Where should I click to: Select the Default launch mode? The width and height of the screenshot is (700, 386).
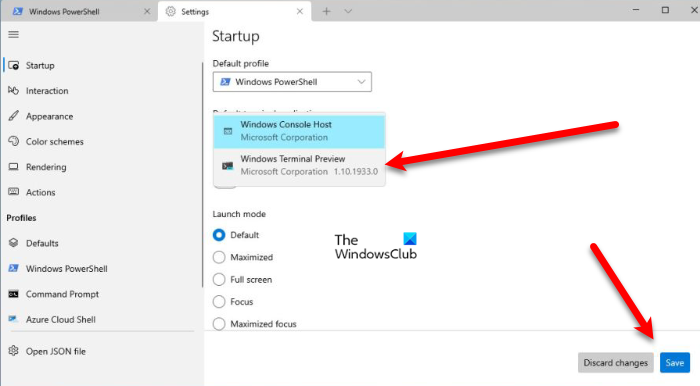pos(219,235)
